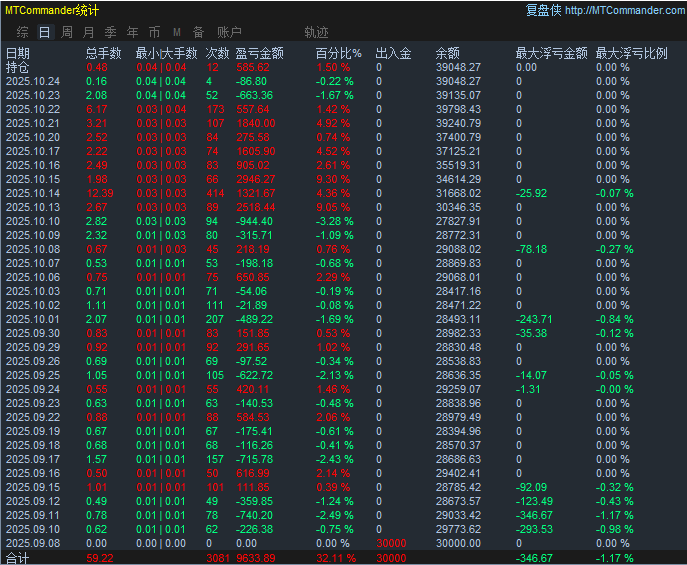Click profit value 1840.00
The image size is (687, 565).
coord(256,124)
